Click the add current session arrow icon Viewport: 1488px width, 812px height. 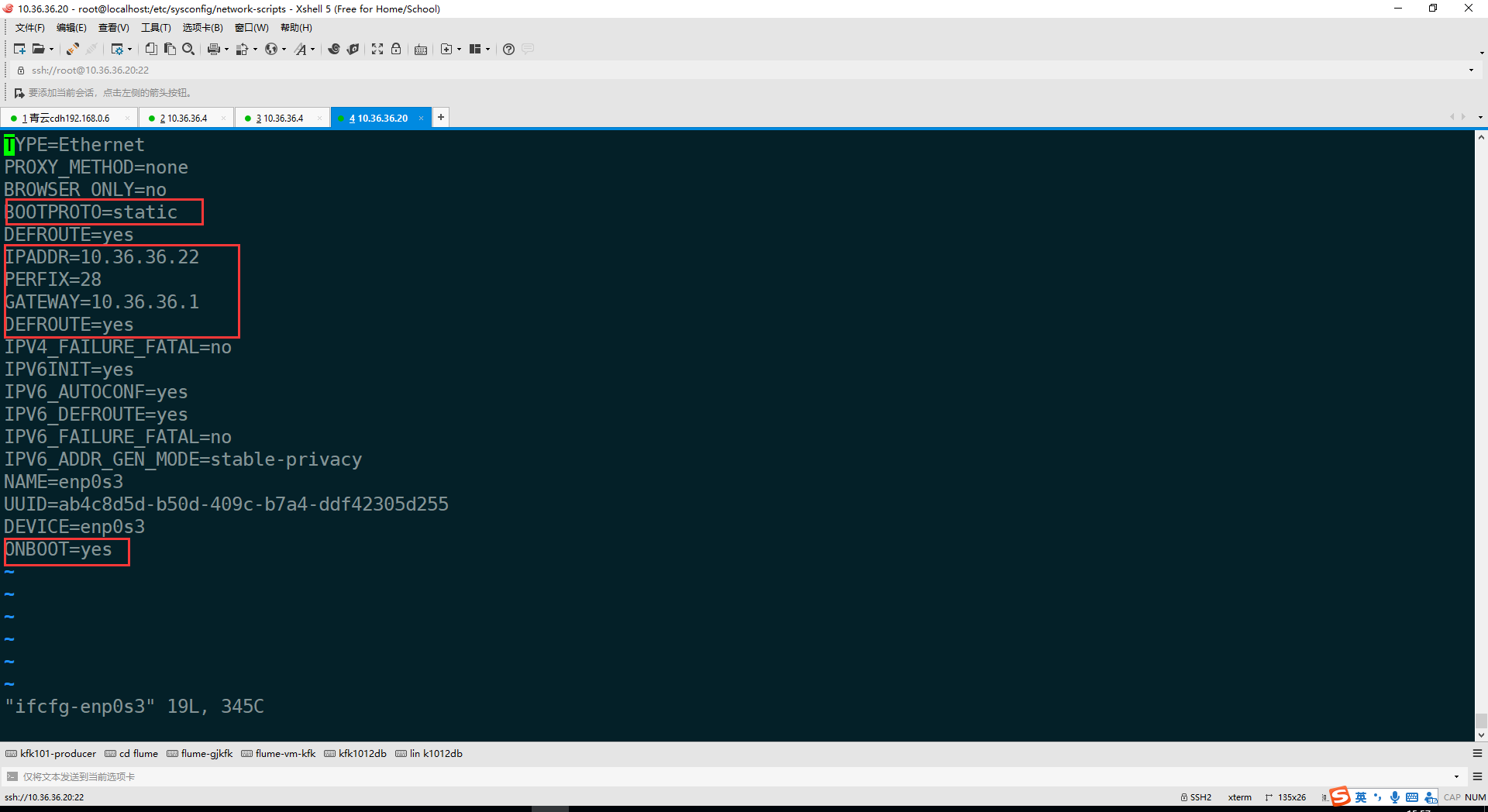[x=19, y=93]
